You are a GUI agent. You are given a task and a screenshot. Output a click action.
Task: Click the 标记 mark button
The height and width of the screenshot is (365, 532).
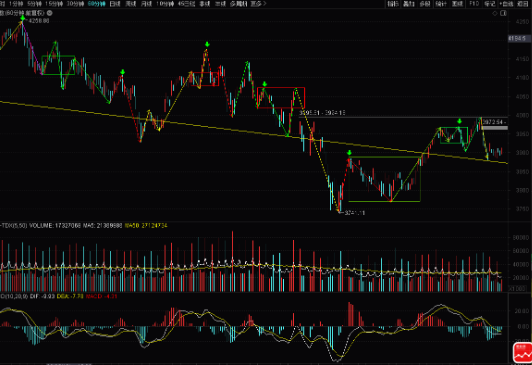490,4
